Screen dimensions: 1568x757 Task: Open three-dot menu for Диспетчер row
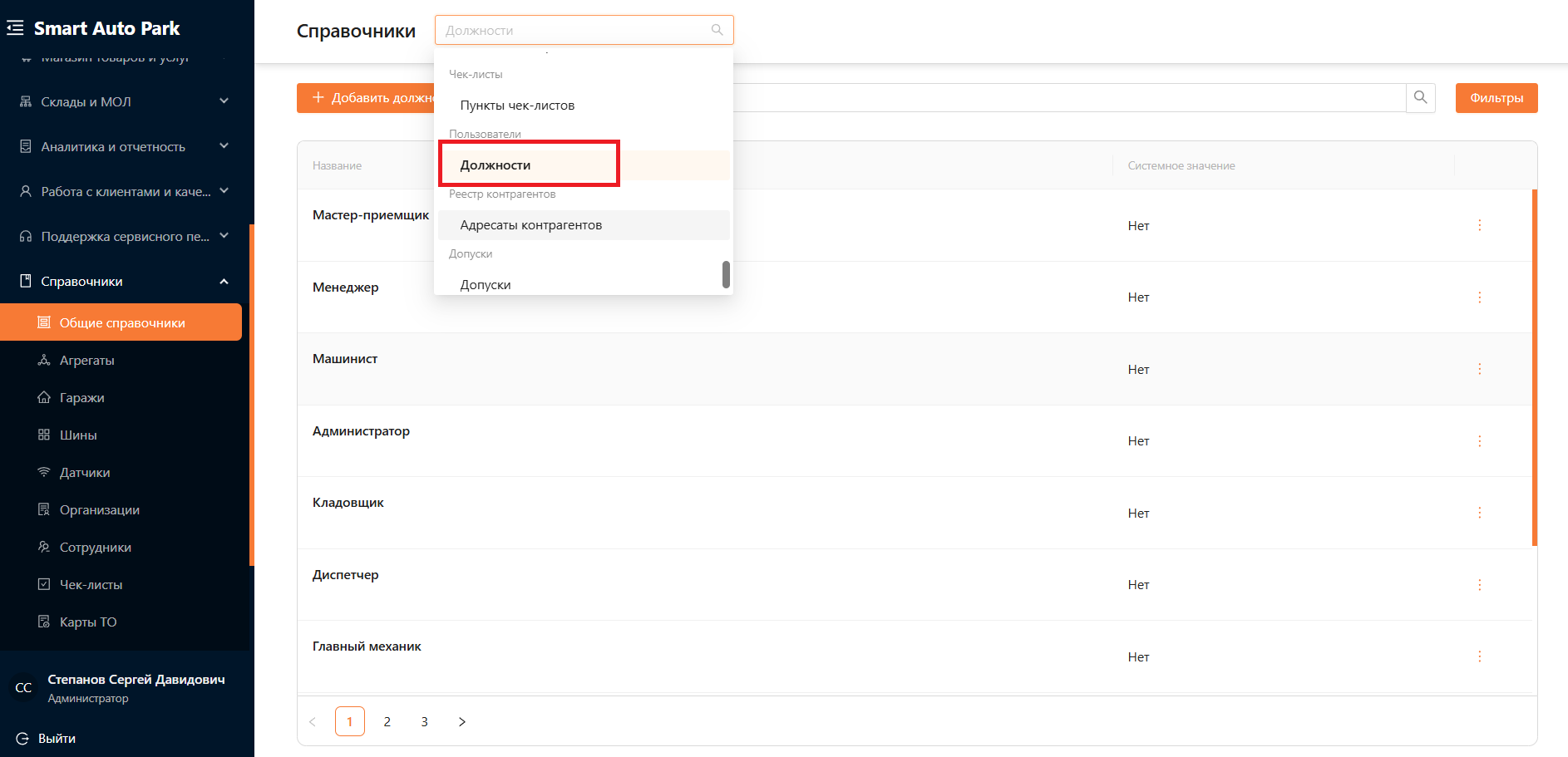[1479, 585]
